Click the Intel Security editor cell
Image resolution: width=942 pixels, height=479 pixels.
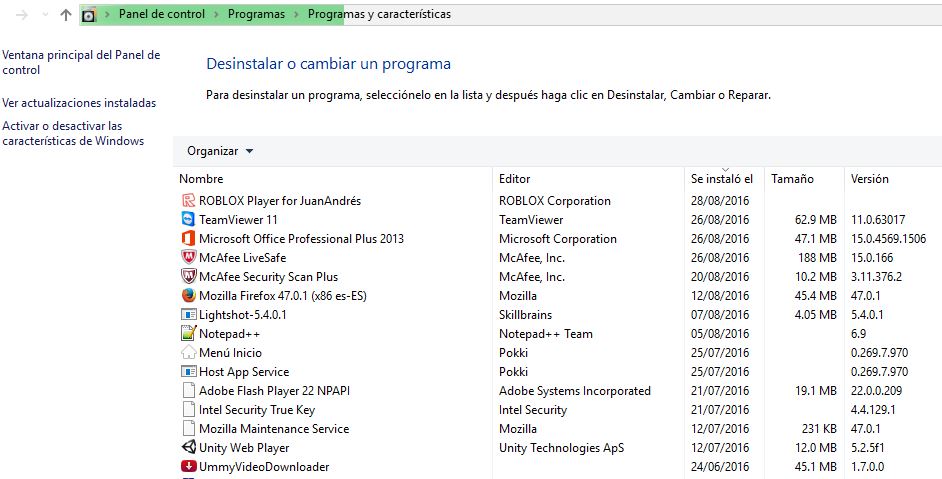pyautogui.click(x=532, y=410)
